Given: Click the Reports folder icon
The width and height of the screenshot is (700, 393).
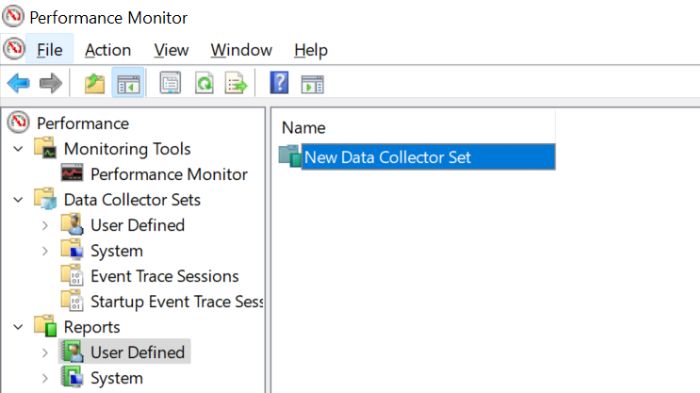Looking at the screenshot, I should tap(46, 326).
